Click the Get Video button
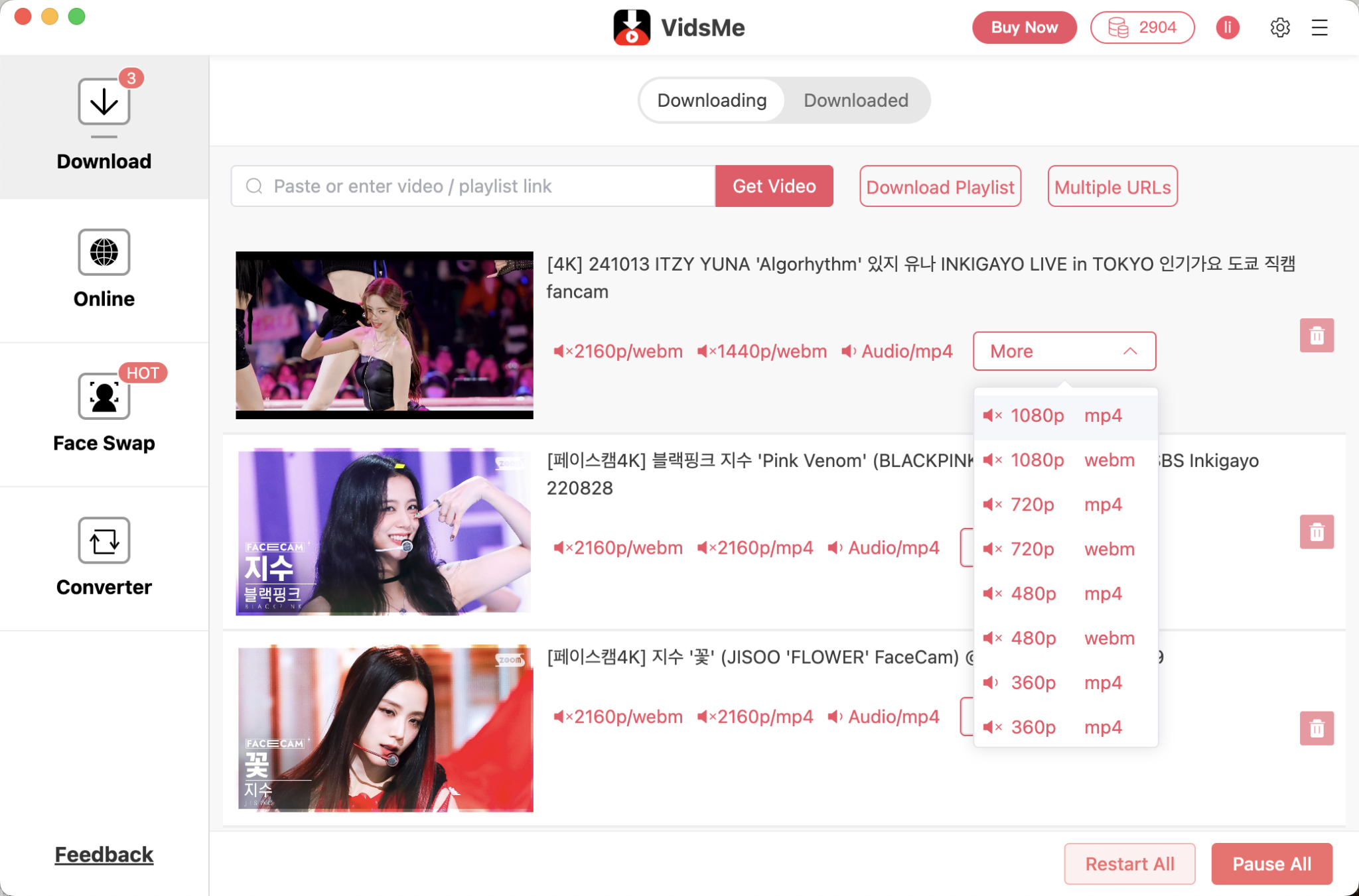This screenshot has width=1359, height=896. coord(774,186)
